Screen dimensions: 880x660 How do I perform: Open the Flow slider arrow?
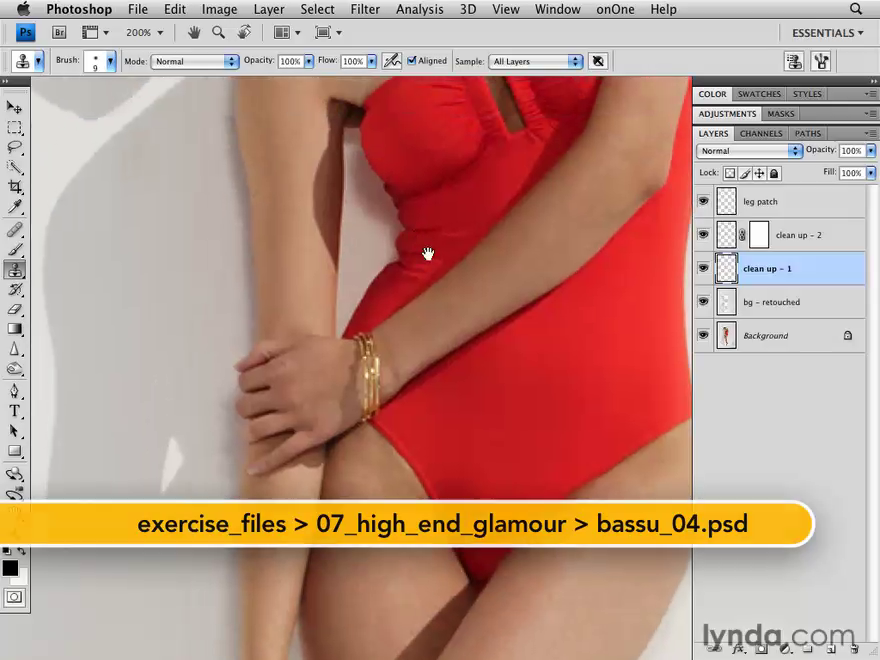tap(372, 61)
